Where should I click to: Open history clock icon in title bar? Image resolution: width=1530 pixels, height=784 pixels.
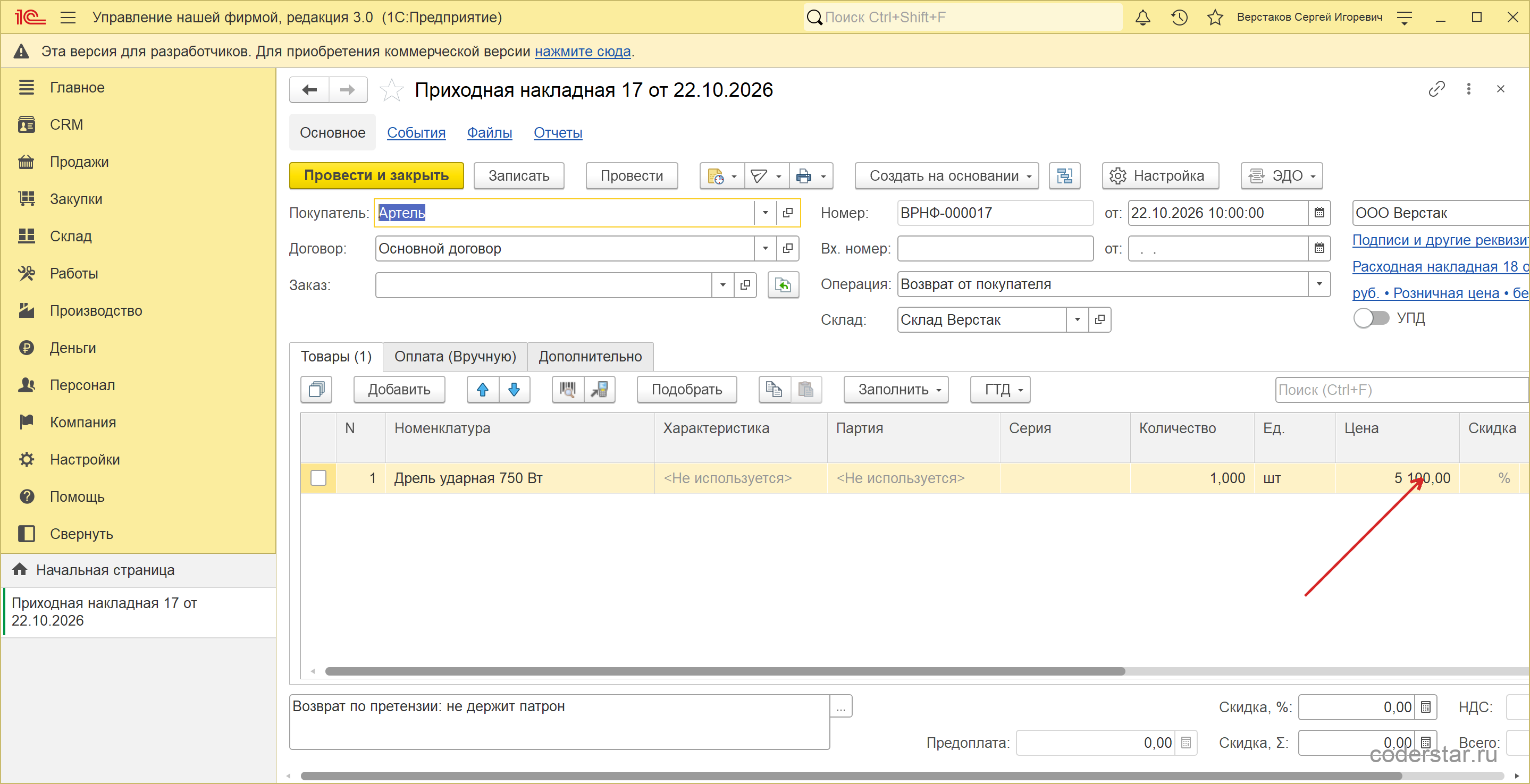click(1179, 17)
